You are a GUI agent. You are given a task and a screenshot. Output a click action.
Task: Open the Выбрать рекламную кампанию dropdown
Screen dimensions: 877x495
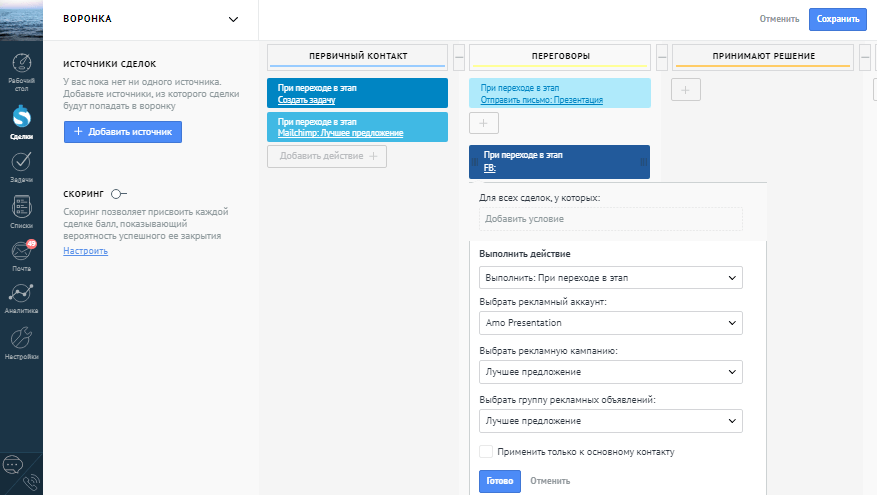(610, 372)
